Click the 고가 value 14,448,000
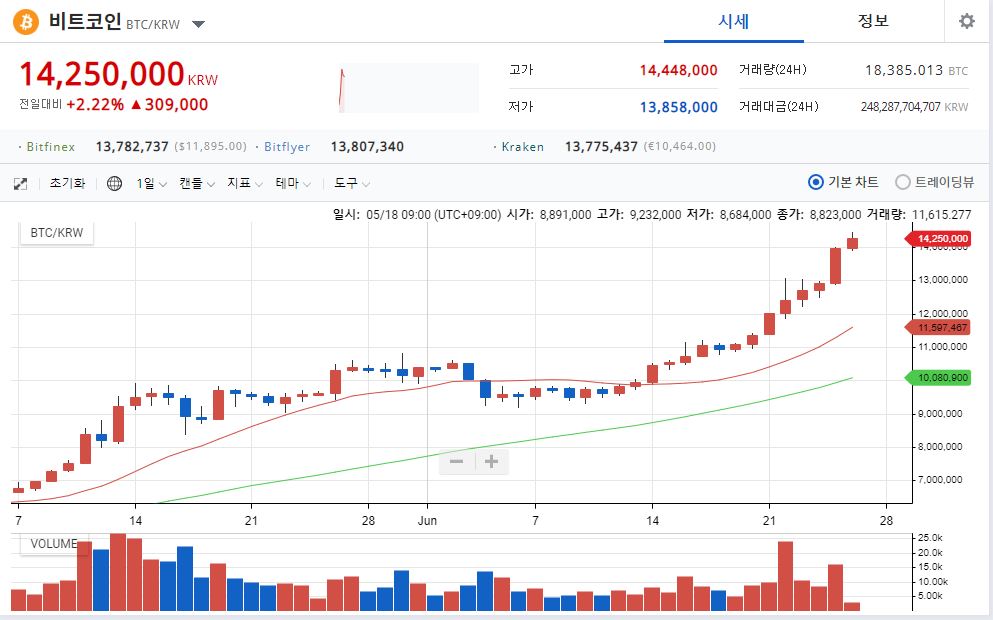993x620 pixels. (678, 70)
